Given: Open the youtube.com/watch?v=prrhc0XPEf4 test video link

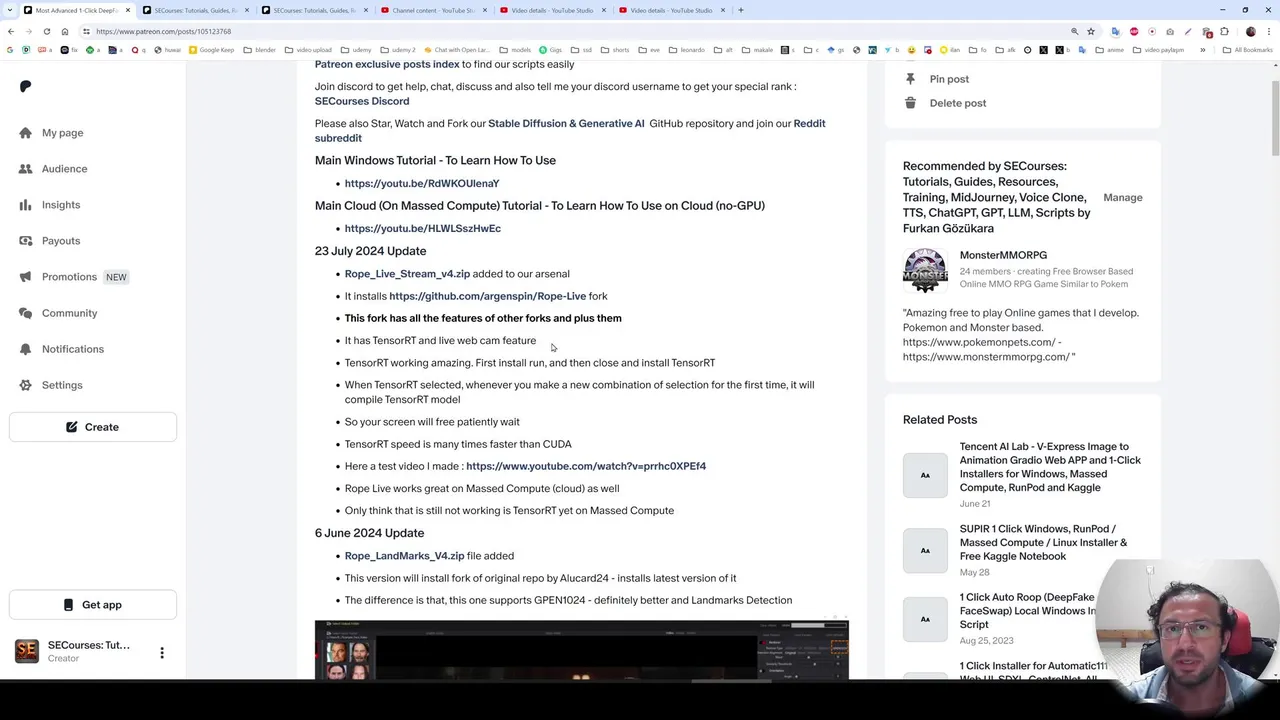Looking at the screenshot, I should (x=586, y=466).
